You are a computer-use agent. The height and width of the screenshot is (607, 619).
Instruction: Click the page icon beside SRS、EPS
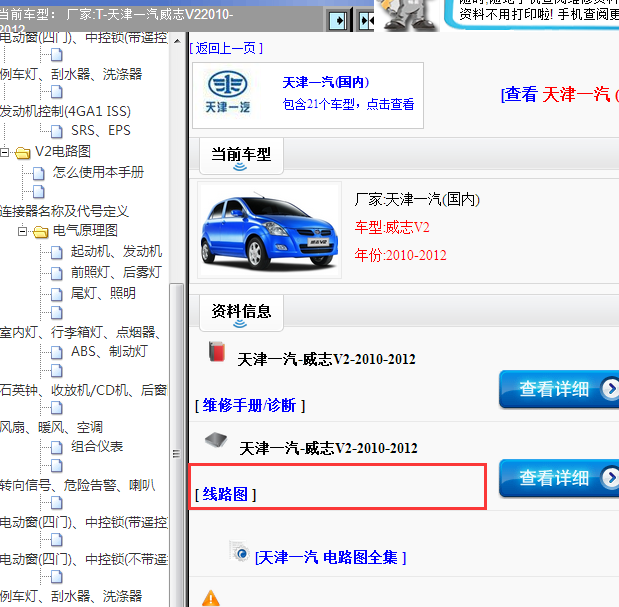point(57,131)
